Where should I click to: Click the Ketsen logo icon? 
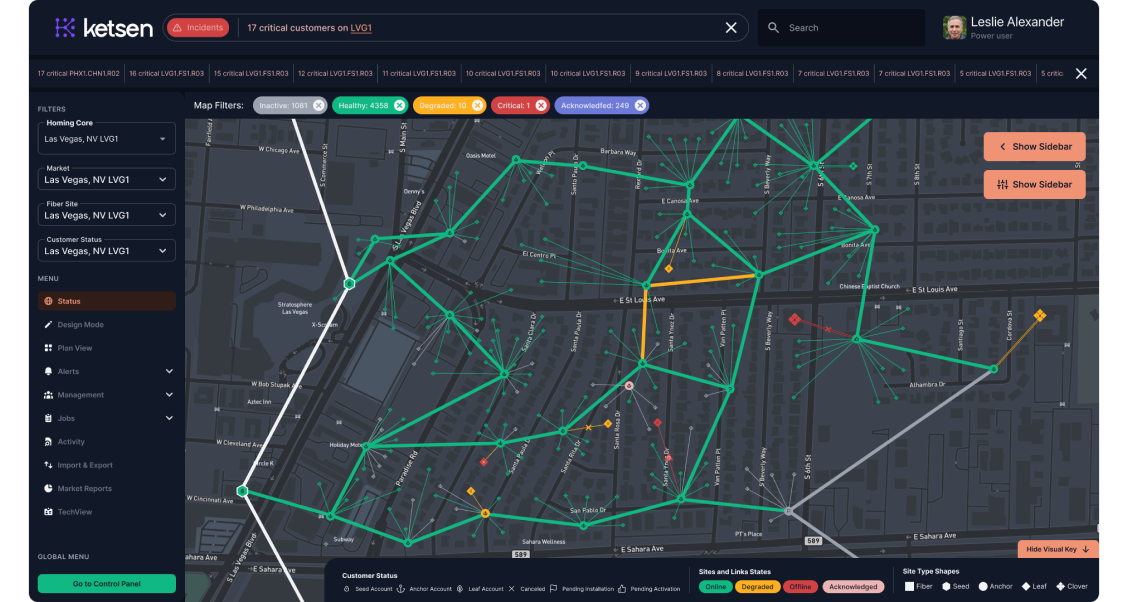[x=65, y=28]
